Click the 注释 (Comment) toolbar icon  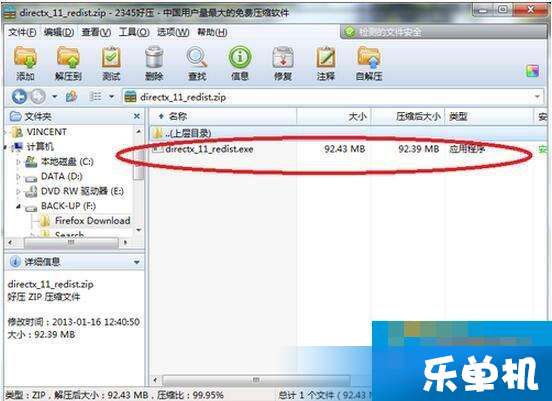pyautogui.click(x=326, y=63)
